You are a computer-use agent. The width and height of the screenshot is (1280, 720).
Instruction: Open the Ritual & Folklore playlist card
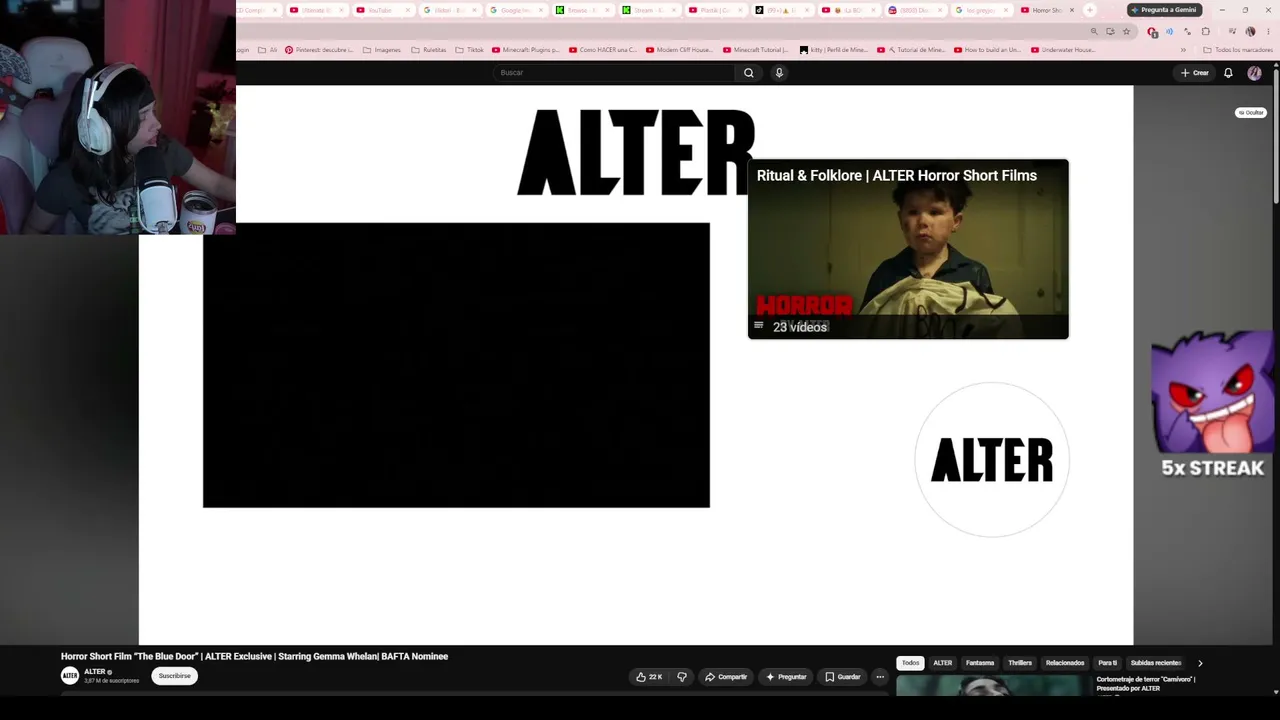908,249
